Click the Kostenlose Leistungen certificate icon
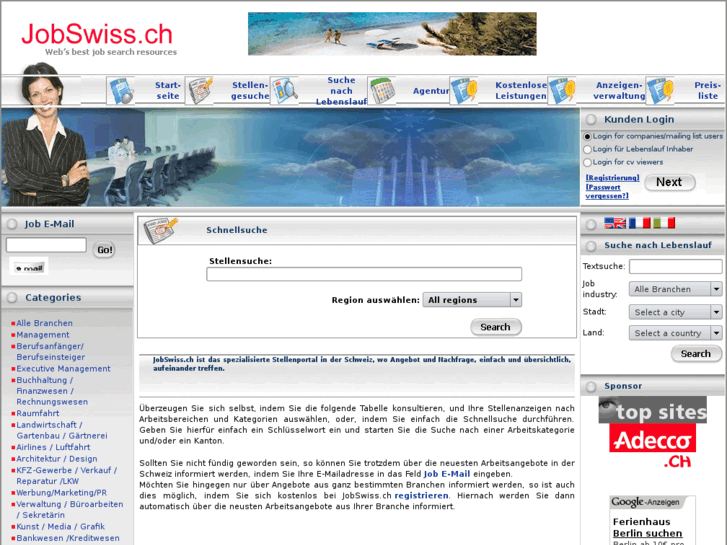Screen dimensions: 727x545 464,90
